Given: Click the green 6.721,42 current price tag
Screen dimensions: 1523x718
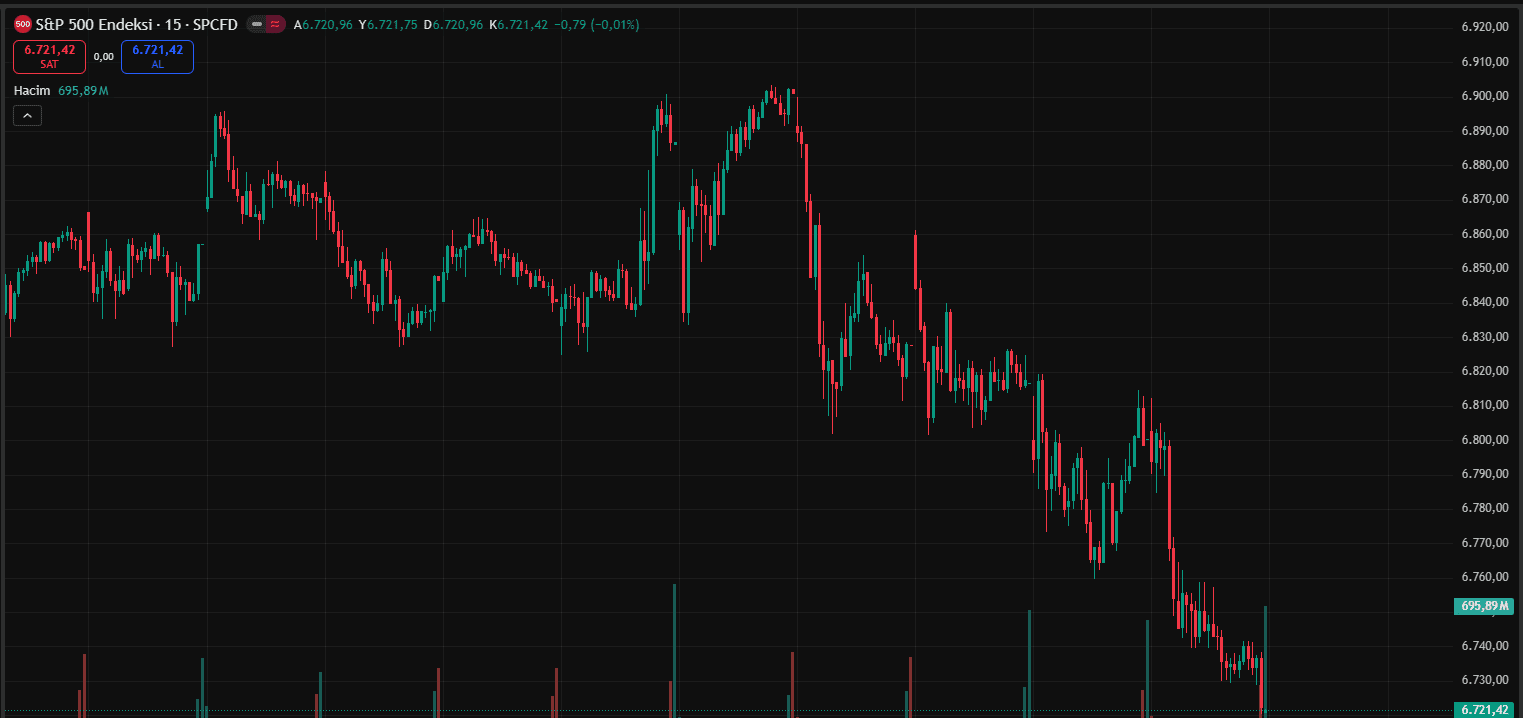Looking at the screenshot, I should [x=1484, y=710].
